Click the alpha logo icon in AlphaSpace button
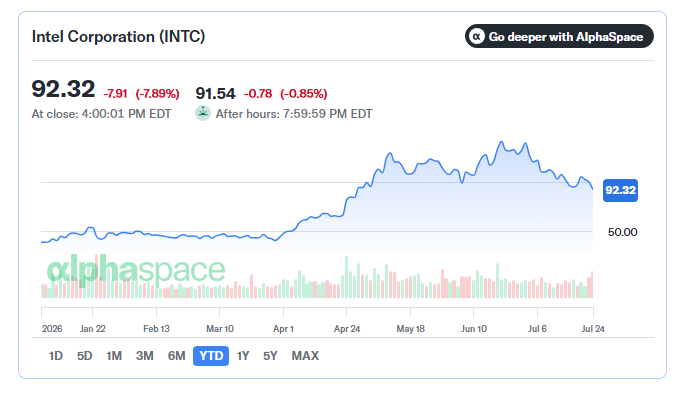This screenshot has height=406, width=675. (x=477, y=37)
